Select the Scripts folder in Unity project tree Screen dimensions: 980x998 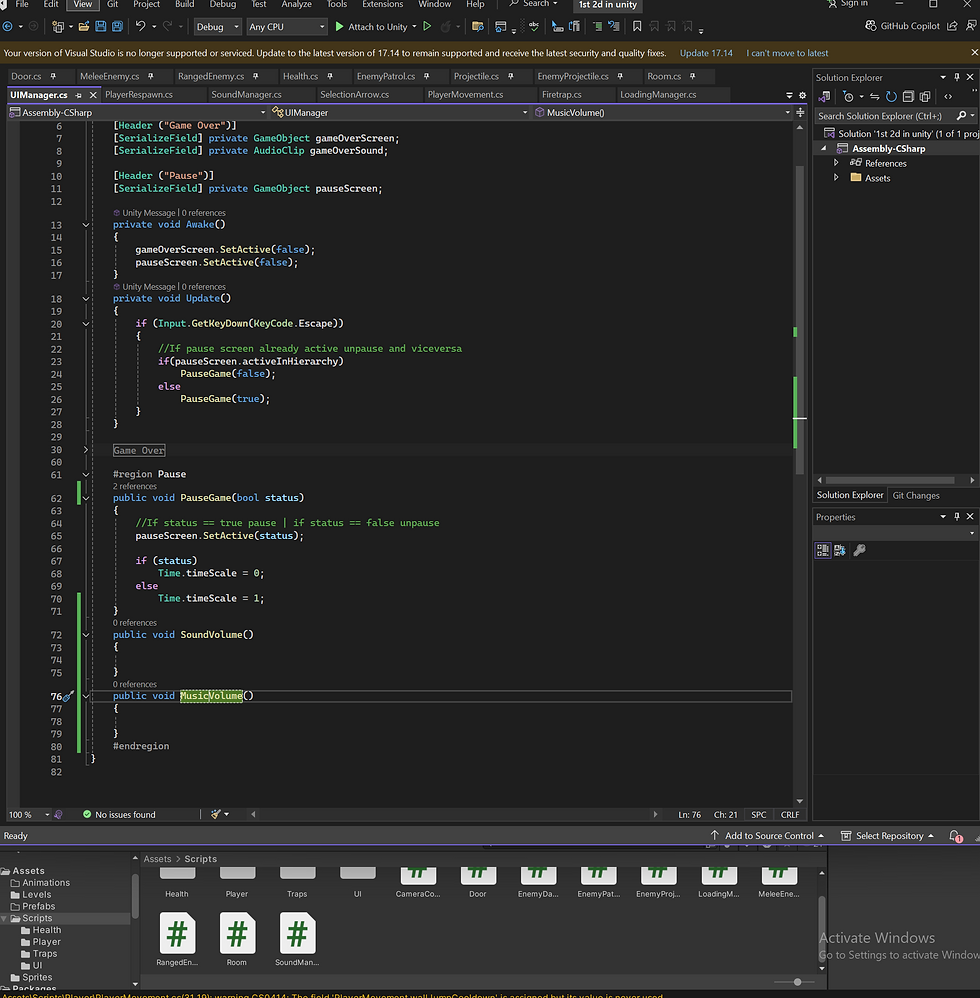(37, 918)
